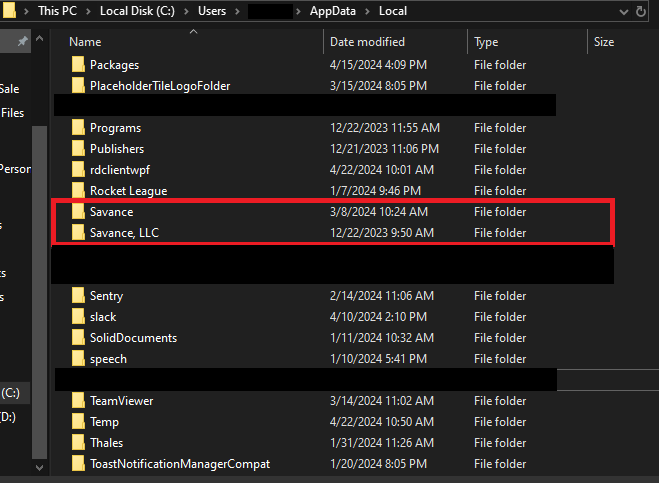Click the Savance folder icon
This screenshot has height=483, width=659.
tap(78, 212)
